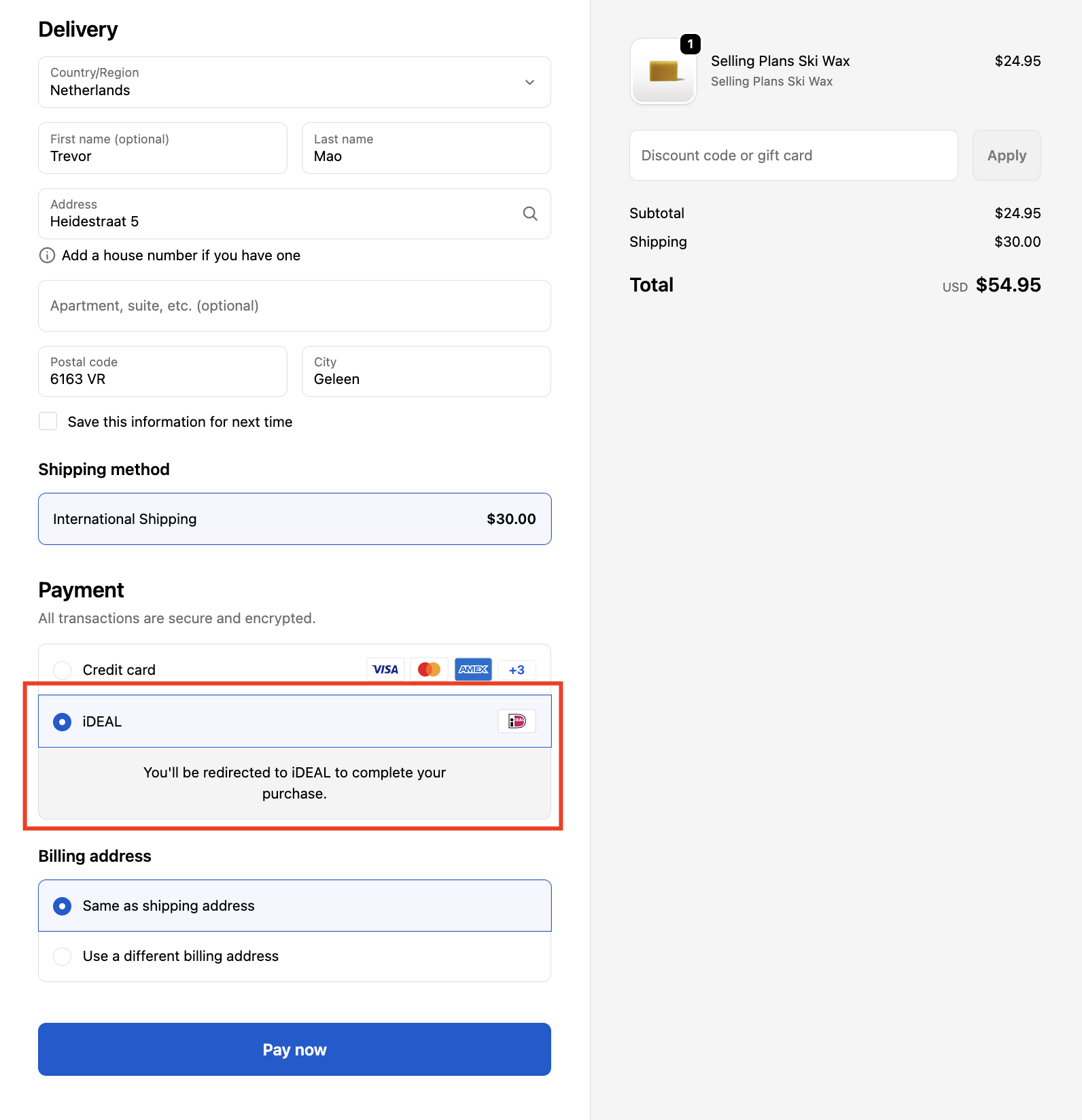Click the house number info icon
1082x1120 pixels.
click(47, 256)
